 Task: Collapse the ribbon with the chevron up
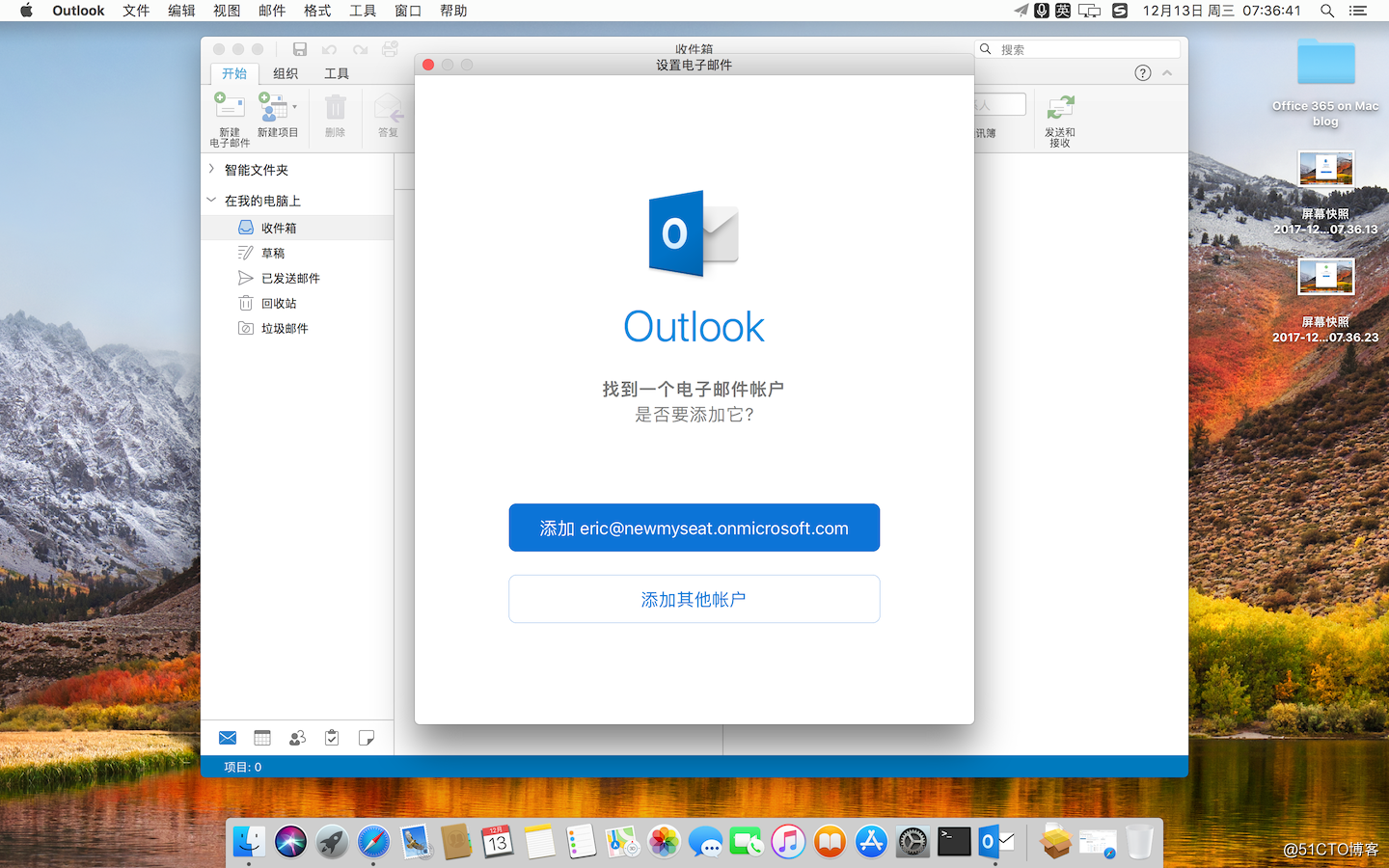click(1167, 73)
